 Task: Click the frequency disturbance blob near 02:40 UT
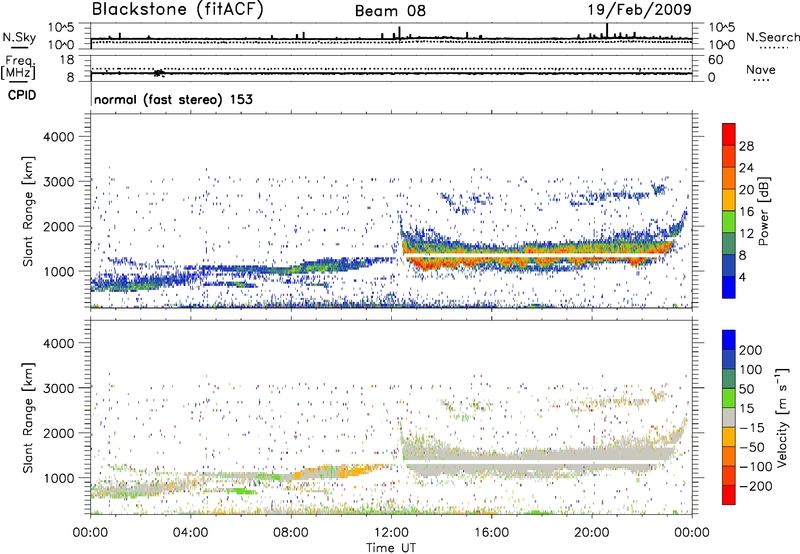pyautogui.click(x=159, y=73)
